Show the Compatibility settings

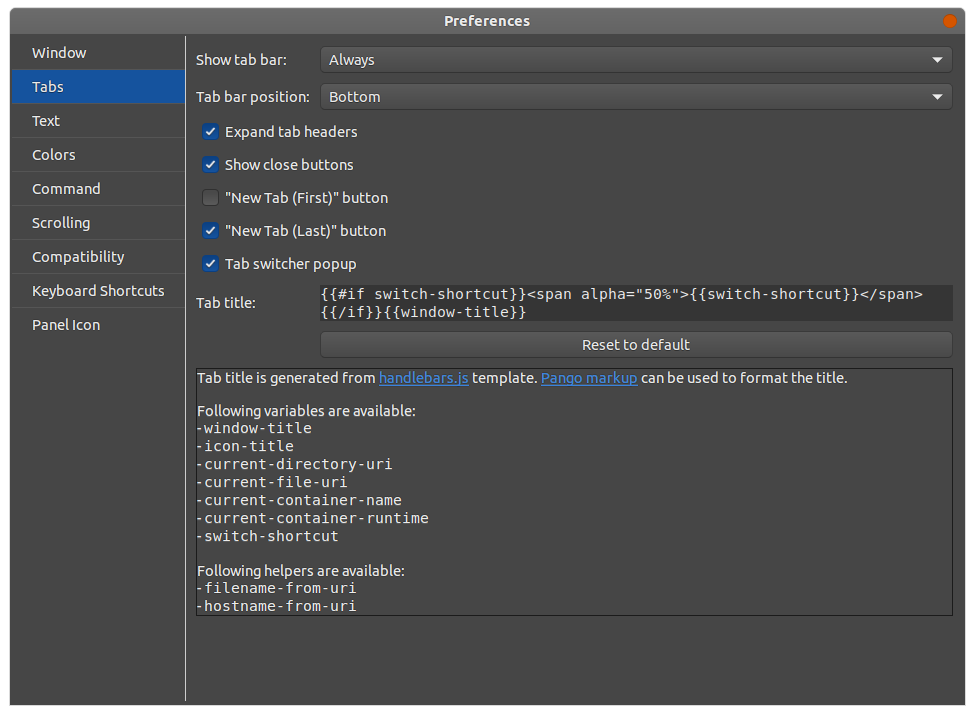coord(98,257)
